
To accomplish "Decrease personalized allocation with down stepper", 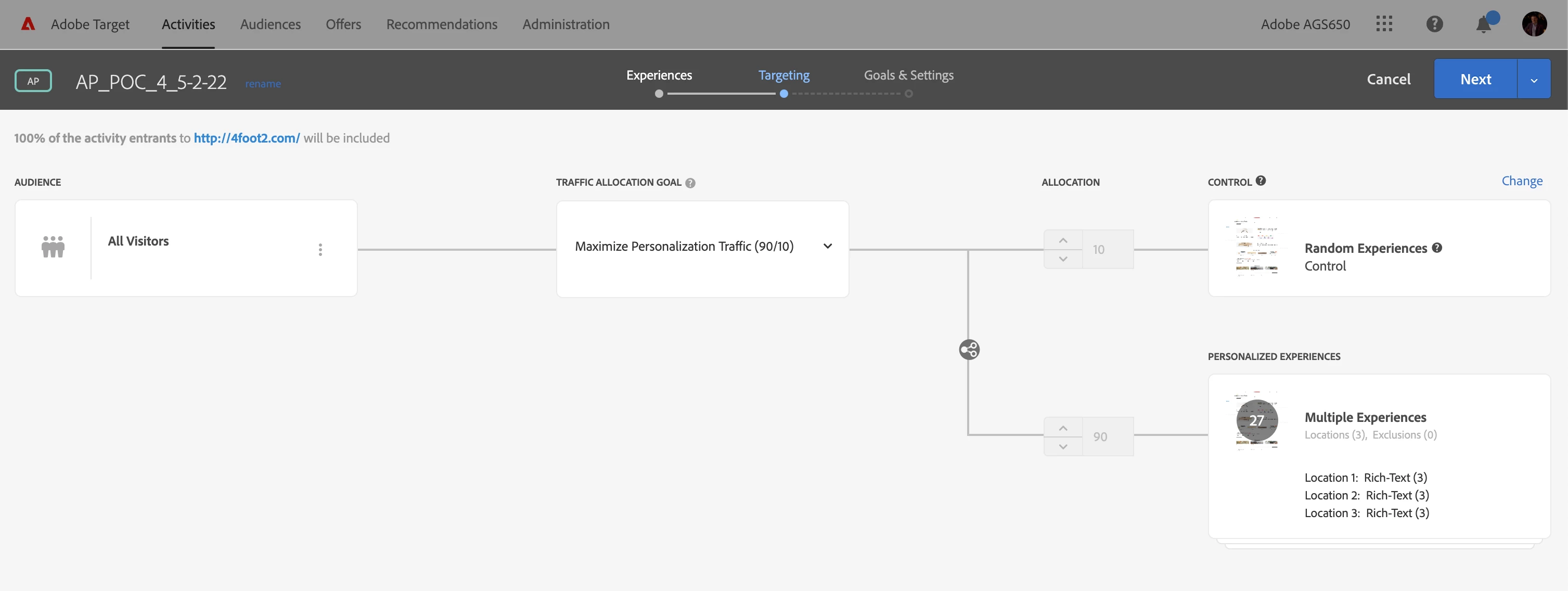I will (1063, 446).
